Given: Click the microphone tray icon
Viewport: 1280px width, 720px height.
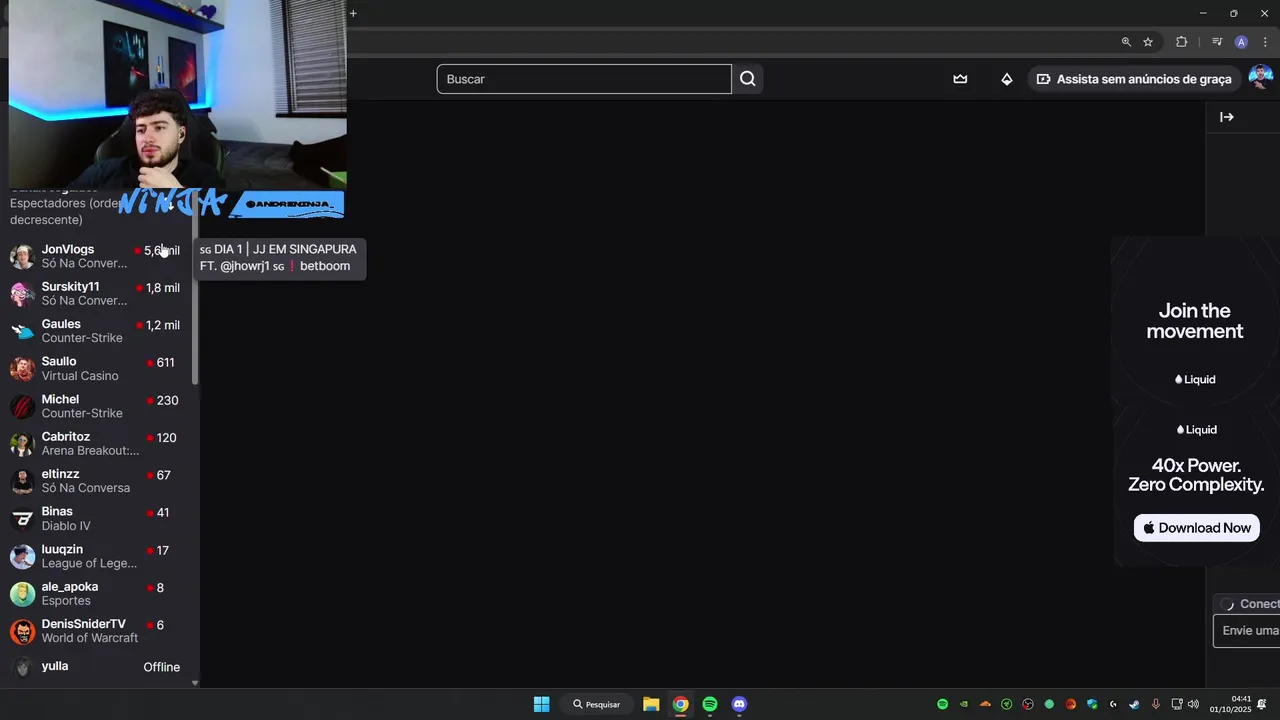Looking at the screenshot, I should pos(1156,704).
